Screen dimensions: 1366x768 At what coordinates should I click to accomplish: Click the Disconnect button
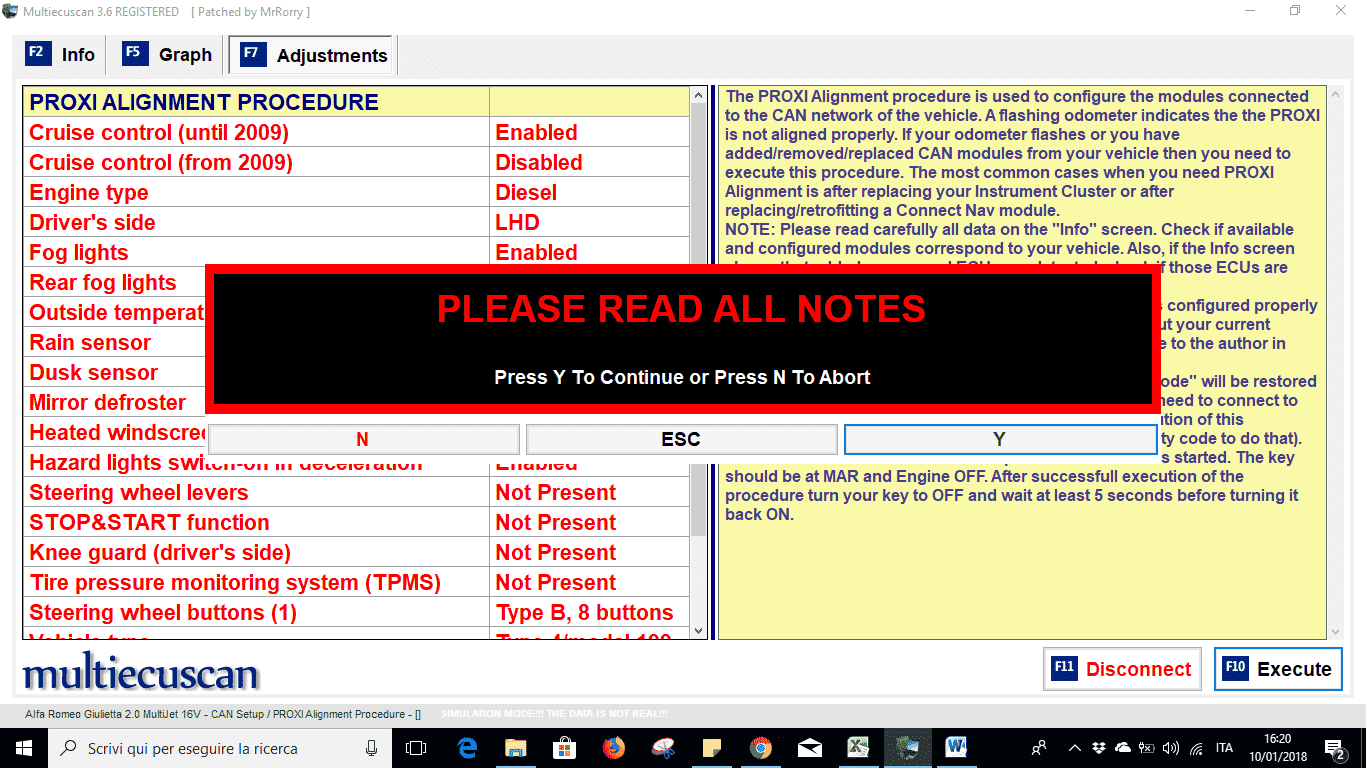(x=1119, y=669)
